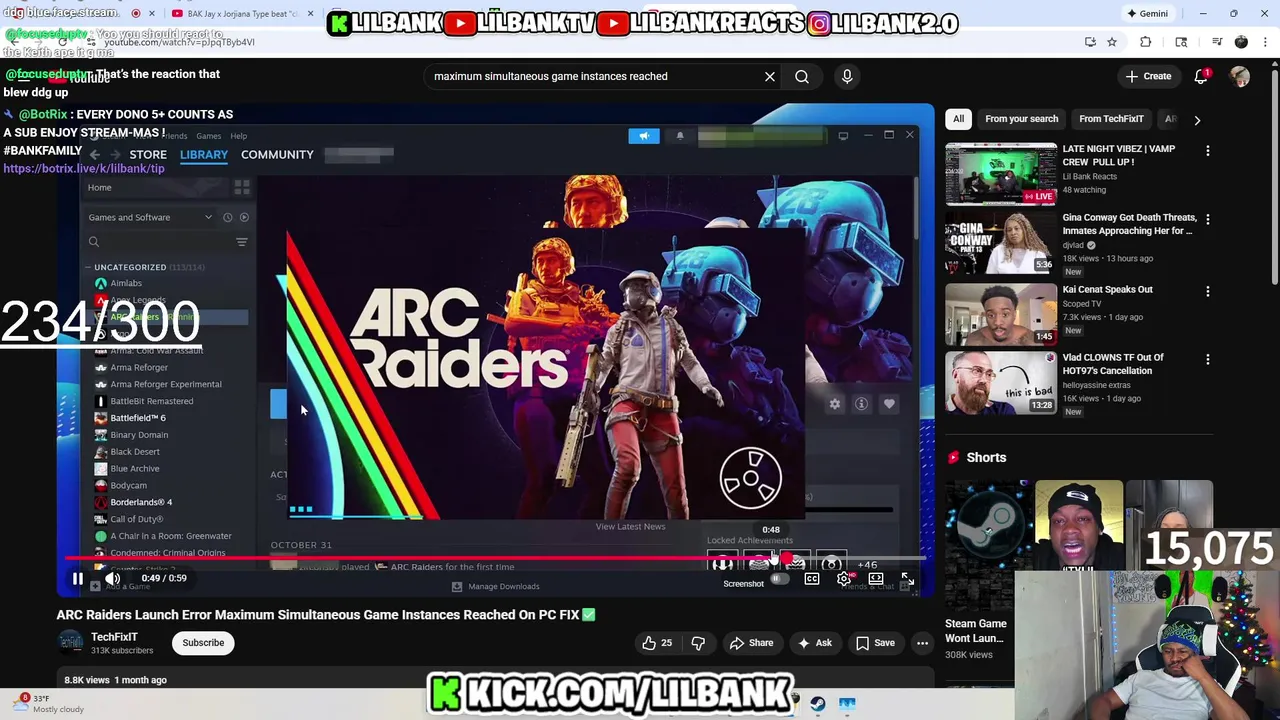
Task: Click the YouTube search magnifier button
Action: (x=802, y=76)
